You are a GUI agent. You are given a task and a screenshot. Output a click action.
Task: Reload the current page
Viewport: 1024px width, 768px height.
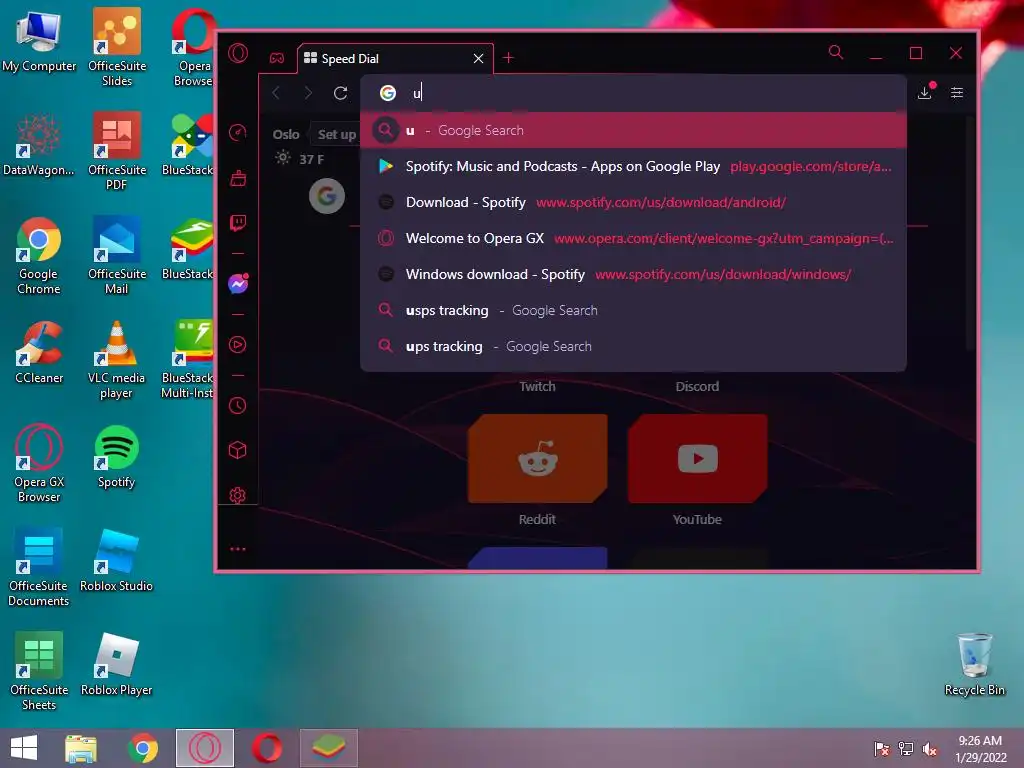pos(340,93)
